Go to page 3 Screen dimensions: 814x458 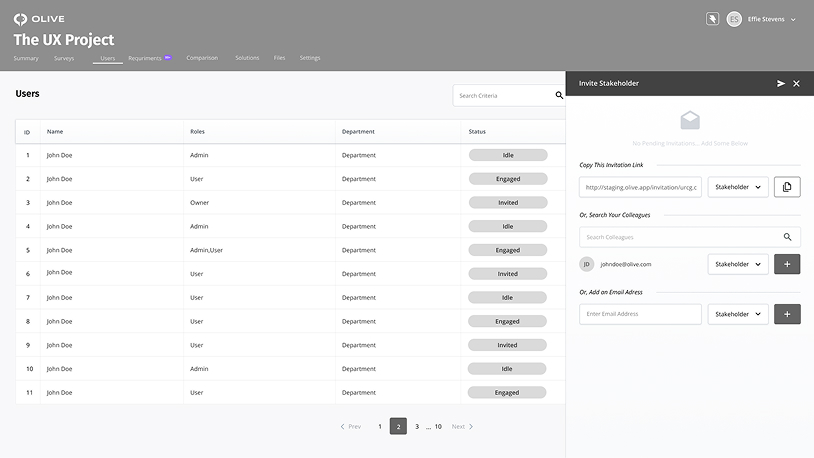point(417,426)
